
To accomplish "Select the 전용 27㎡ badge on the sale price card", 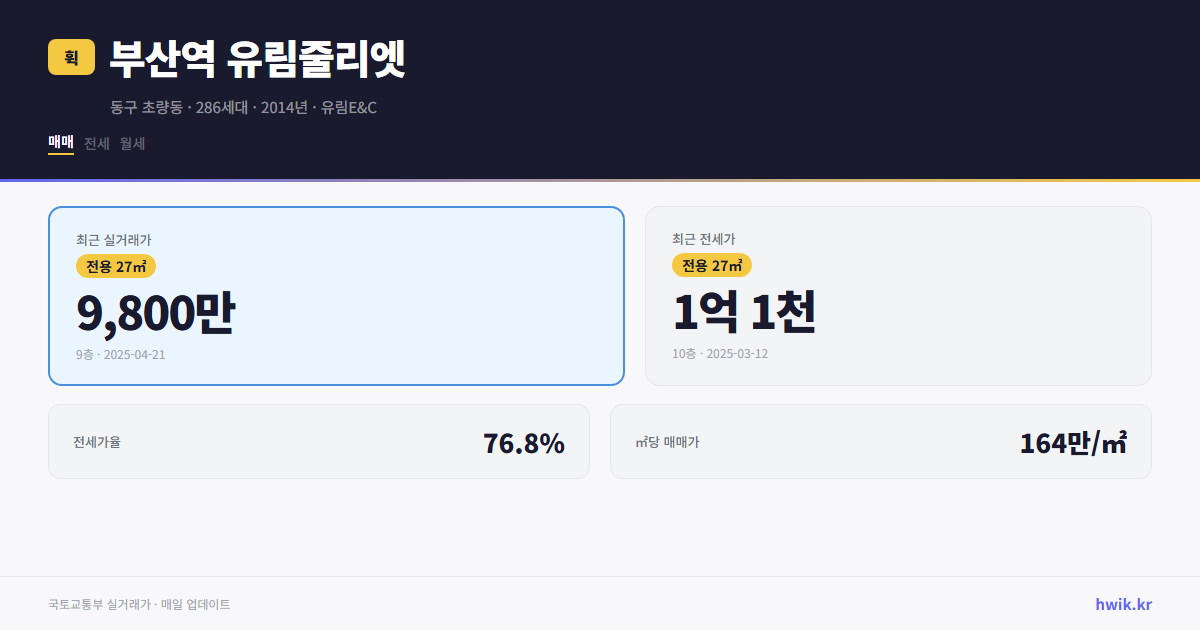I will (116, 266).
